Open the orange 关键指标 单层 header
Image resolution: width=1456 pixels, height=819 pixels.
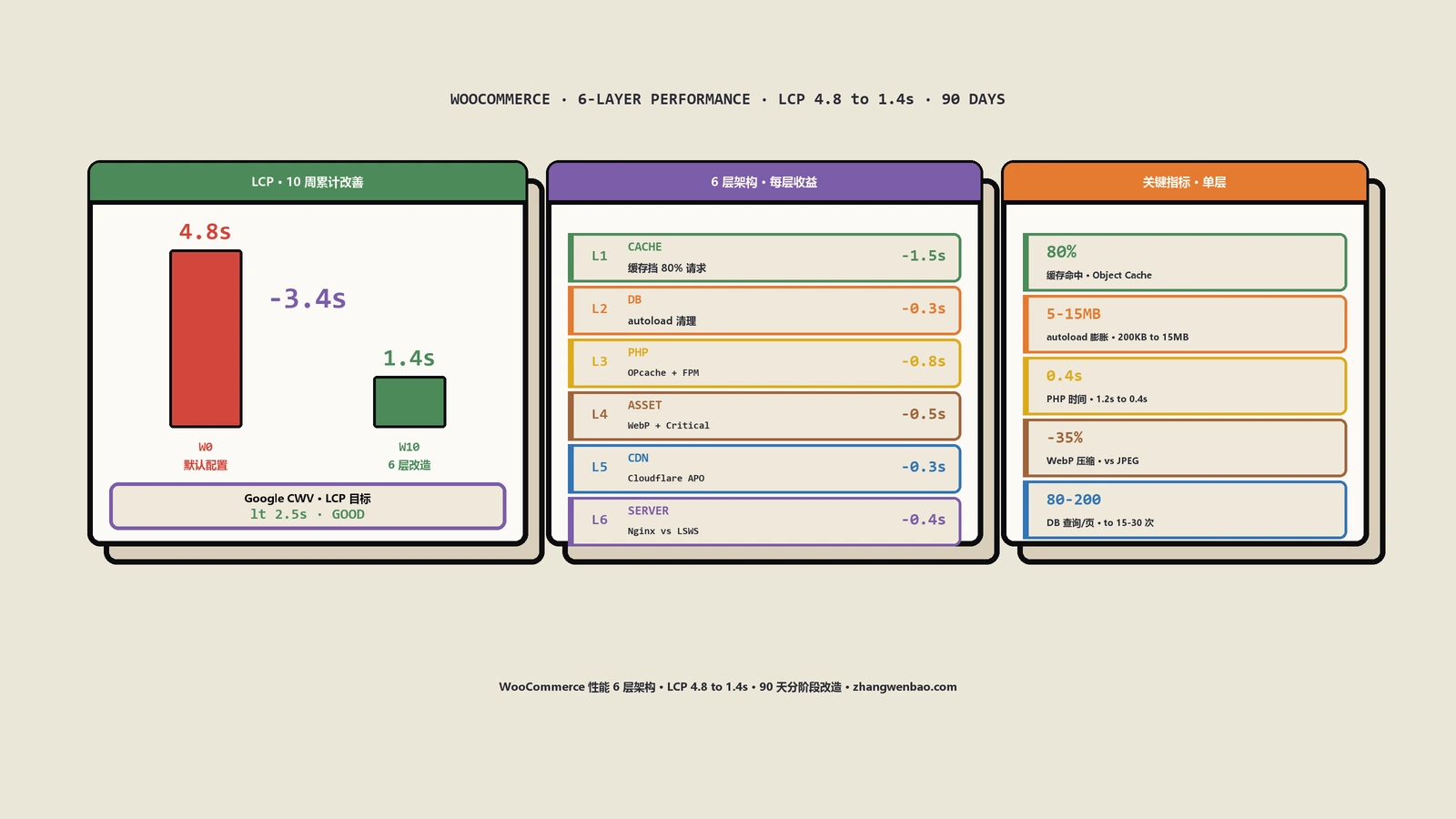1185,182
